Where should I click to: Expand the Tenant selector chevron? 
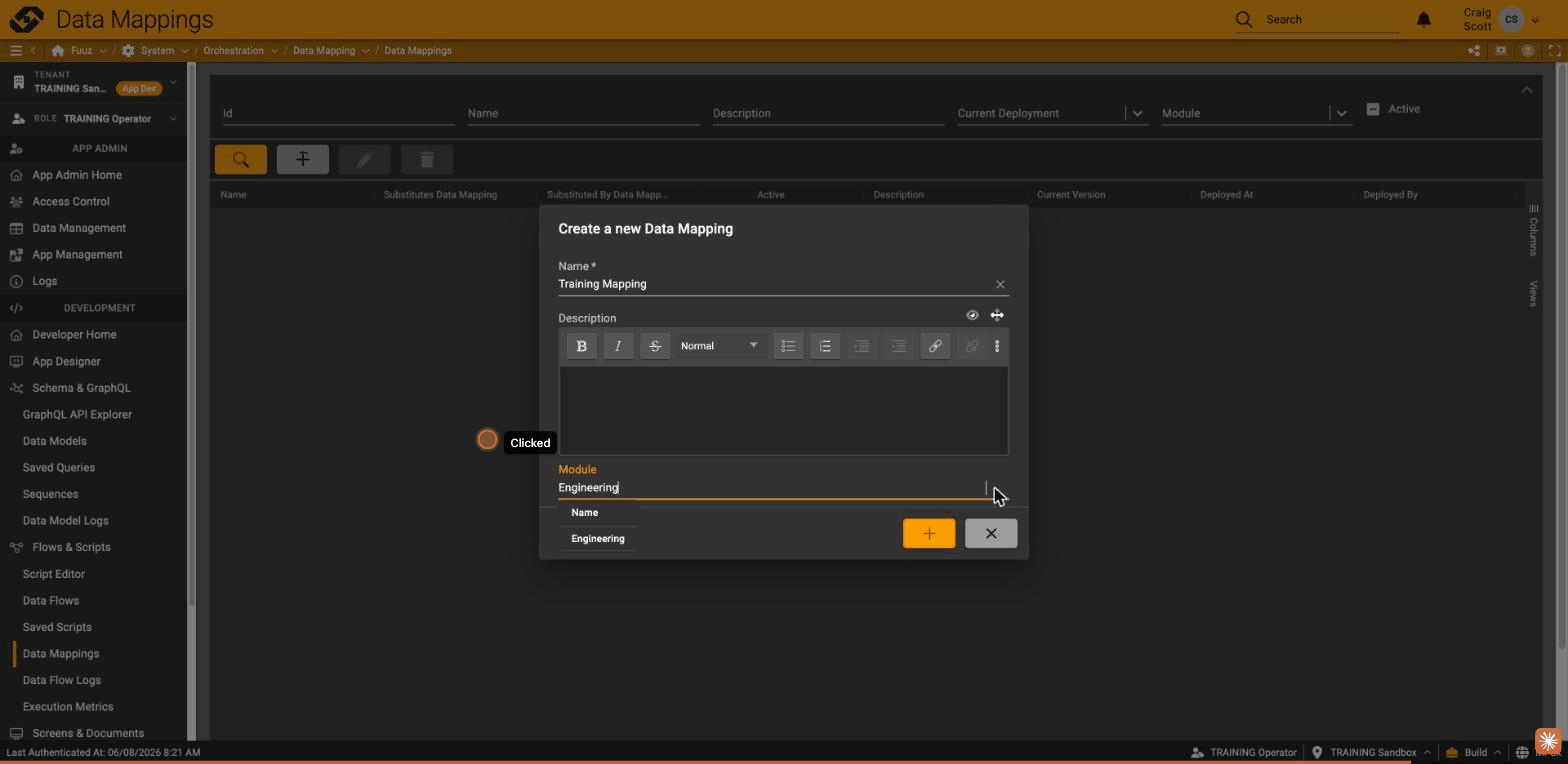pos(173,82)
